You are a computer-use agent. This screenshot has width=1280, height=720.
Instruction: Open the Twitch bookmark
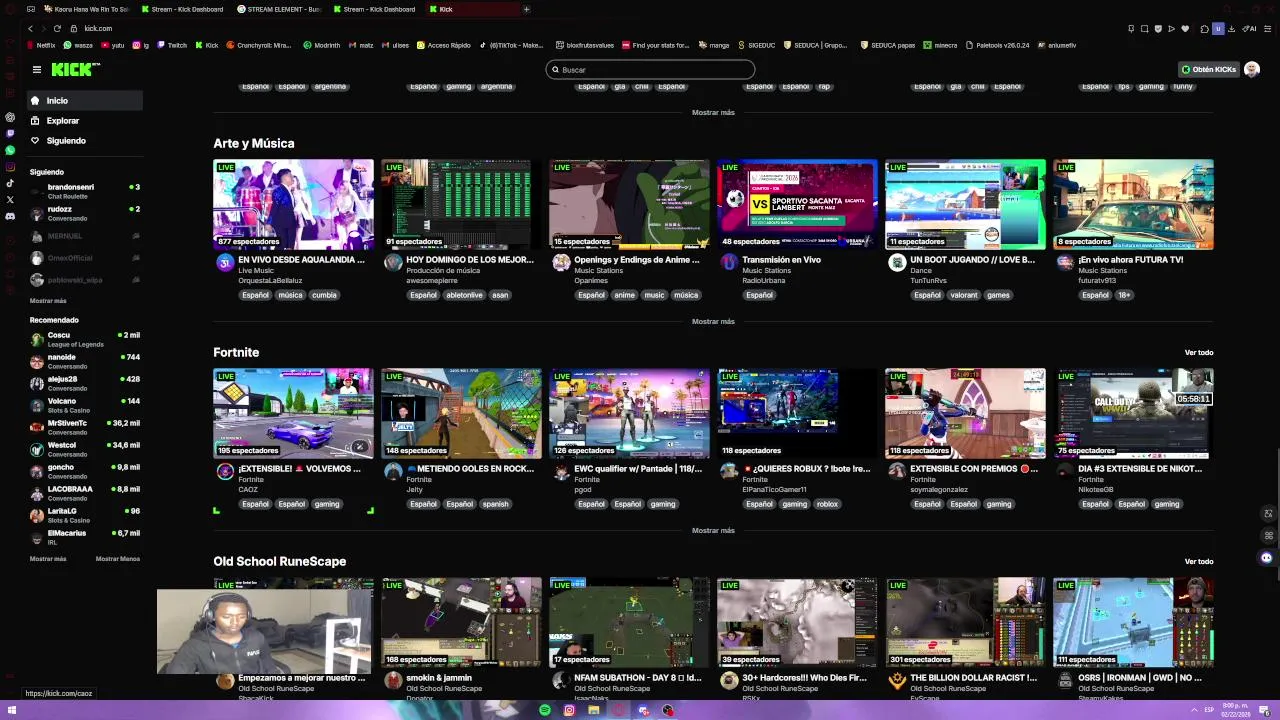click(x=172, y=45)
